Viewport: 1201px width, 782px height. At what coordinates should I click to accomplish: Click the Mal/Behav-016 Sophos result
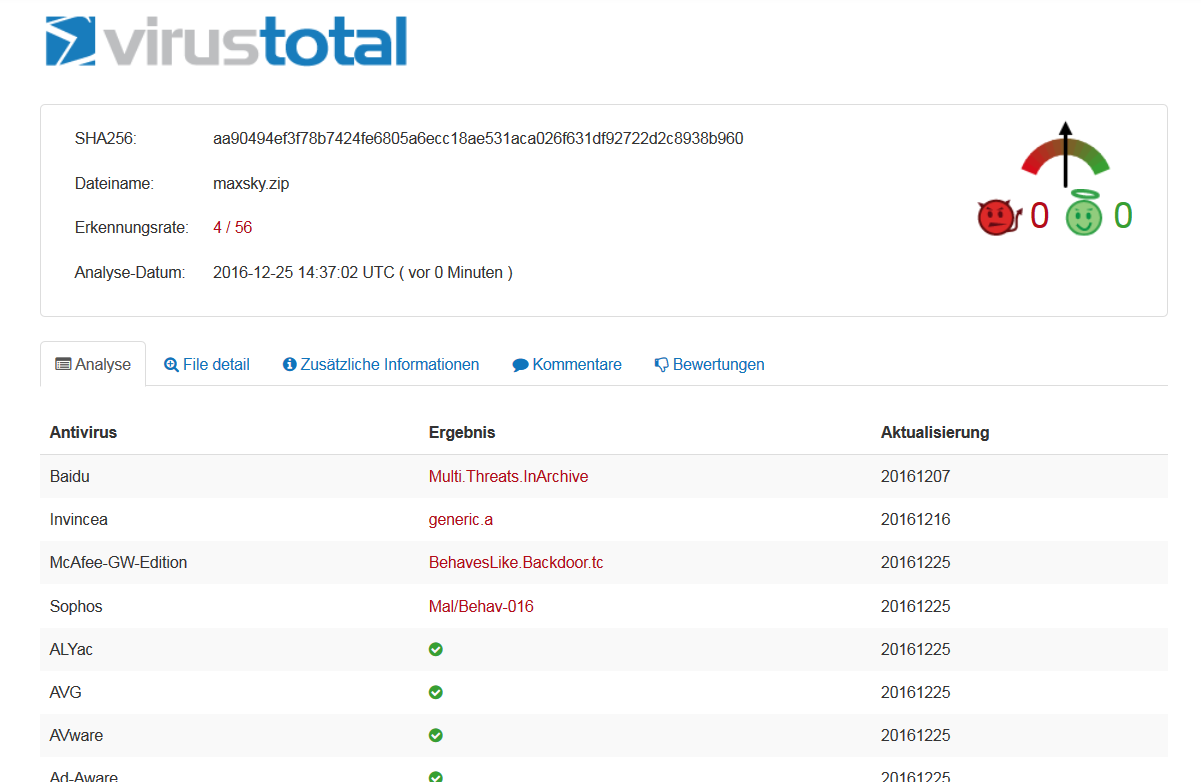[481, 606]
